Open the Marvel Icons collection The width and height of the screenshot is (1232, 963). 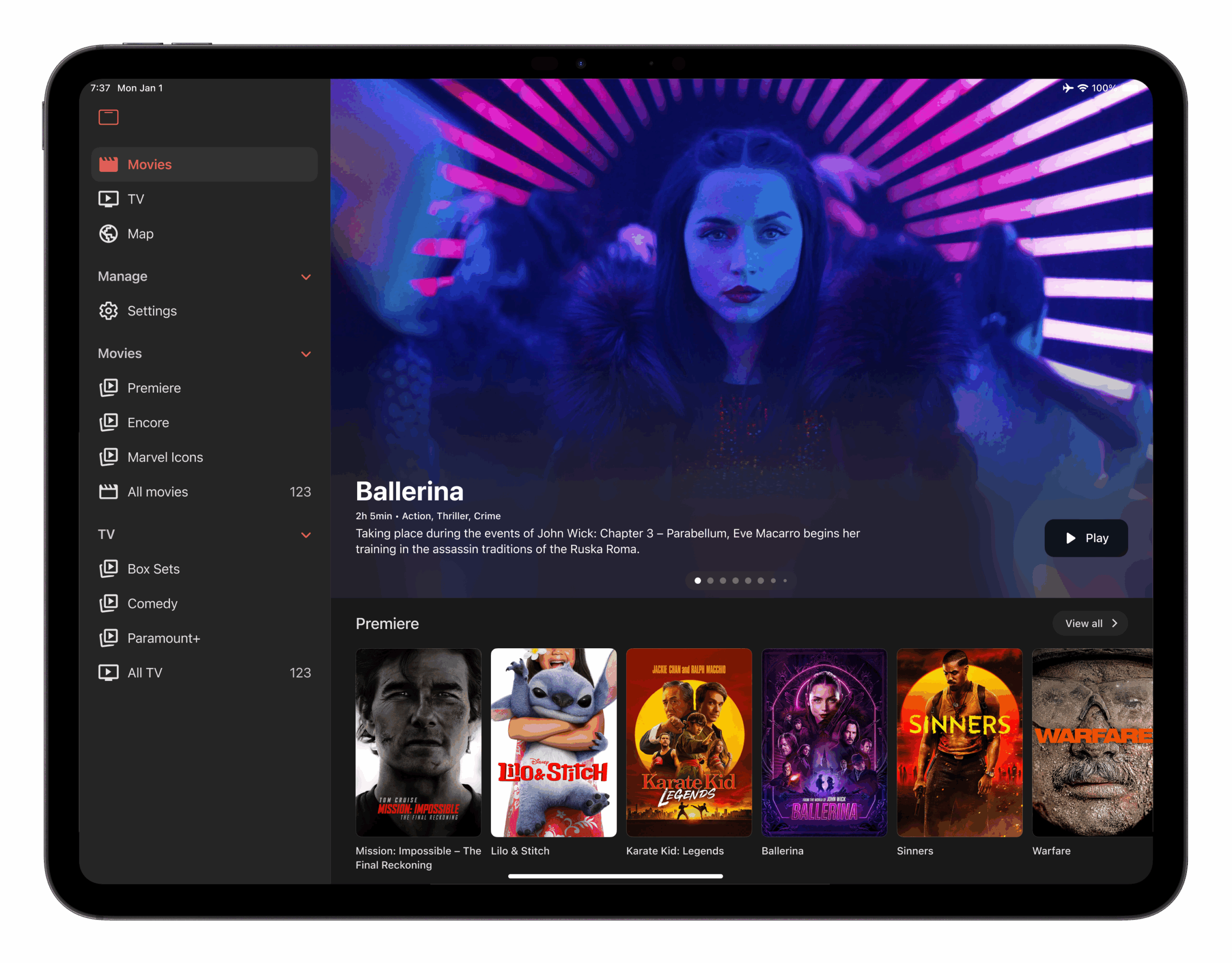pos(164,457)
